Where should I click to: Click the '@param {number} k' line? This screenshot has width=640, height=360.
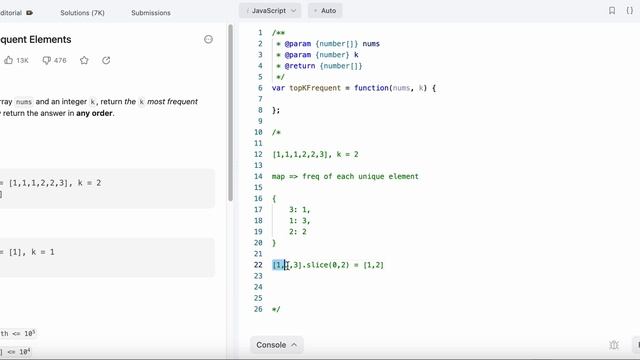(317, 55)
